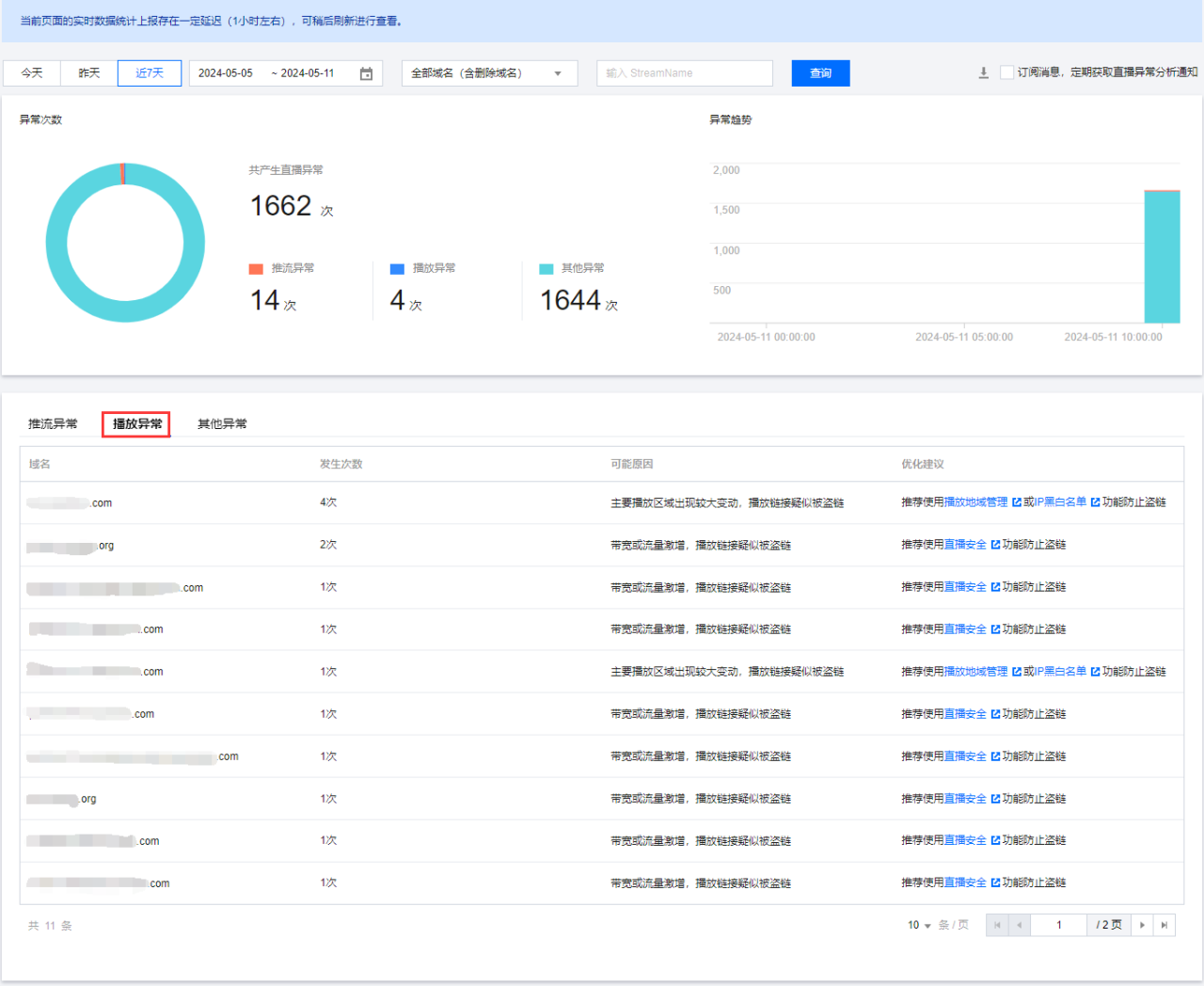Viewport: 1204px width, 986px height.
Task: Go to first page of table
Action: (997, 925)
